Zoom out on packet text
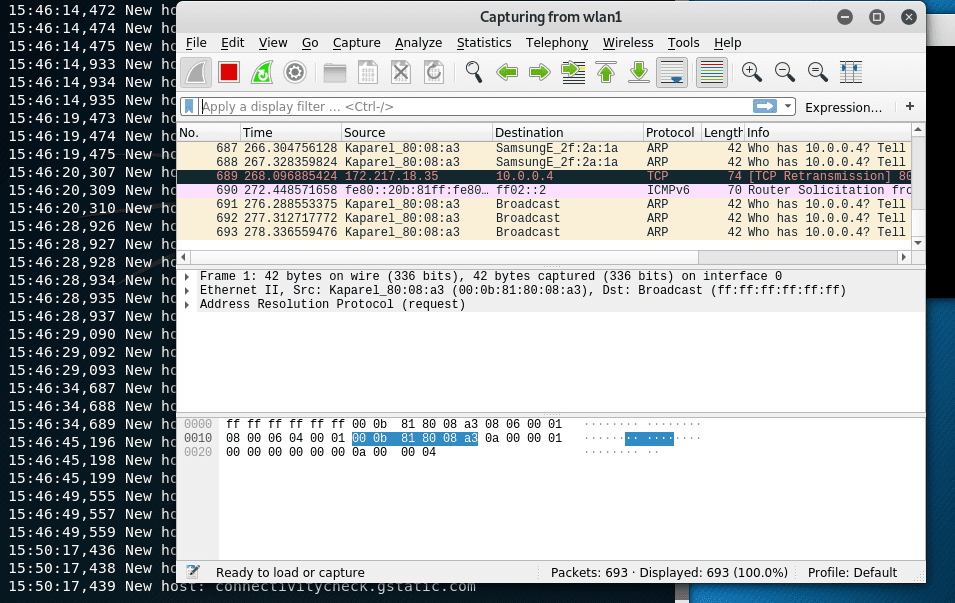The width and height of the screenshot is (955, 603). point(784,72)
